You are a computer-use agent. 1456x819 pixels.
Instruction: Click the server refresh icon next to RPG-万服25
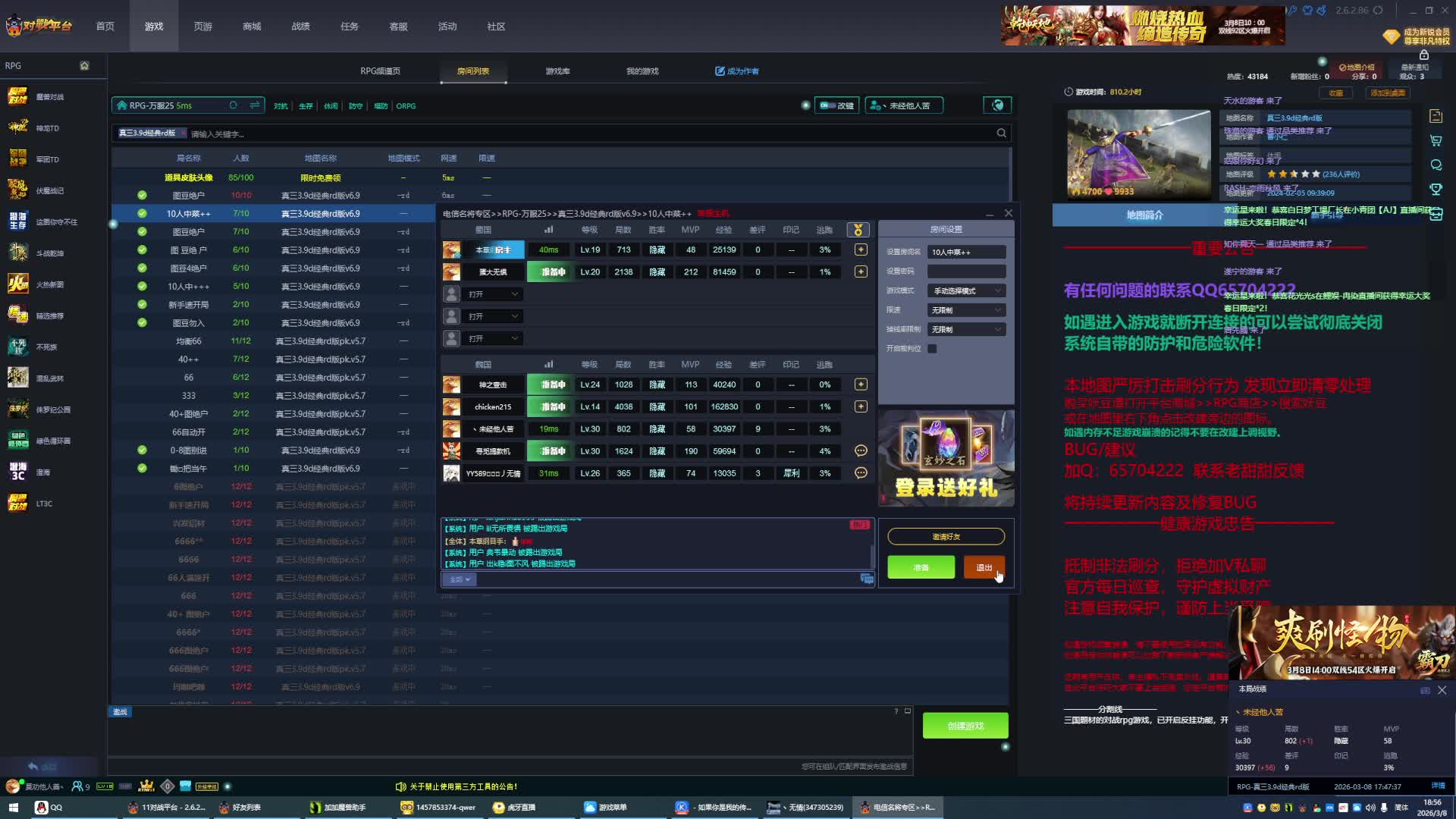coord(234,105)
